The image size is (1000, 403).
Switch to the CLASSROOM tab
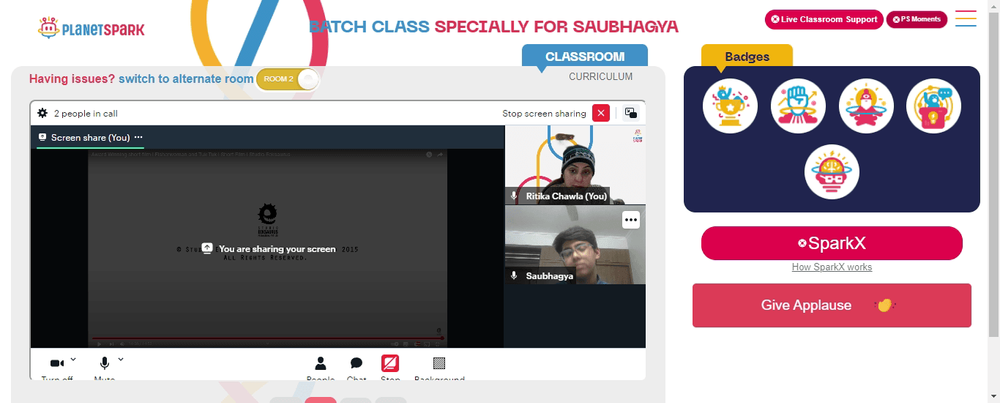(585, 56)
